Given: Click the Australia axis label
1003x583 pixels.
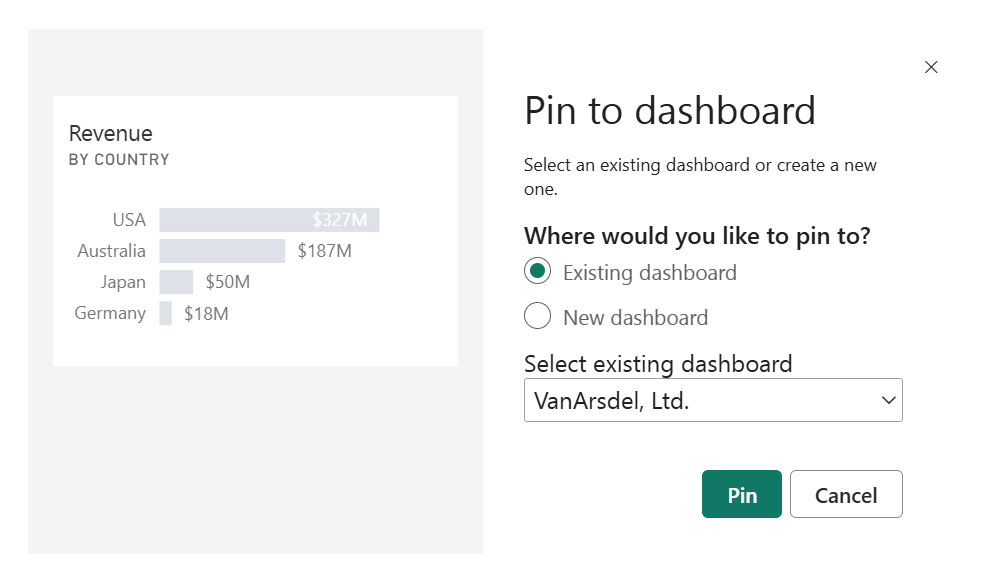Looking at the screenshot, I should point(112,251).
